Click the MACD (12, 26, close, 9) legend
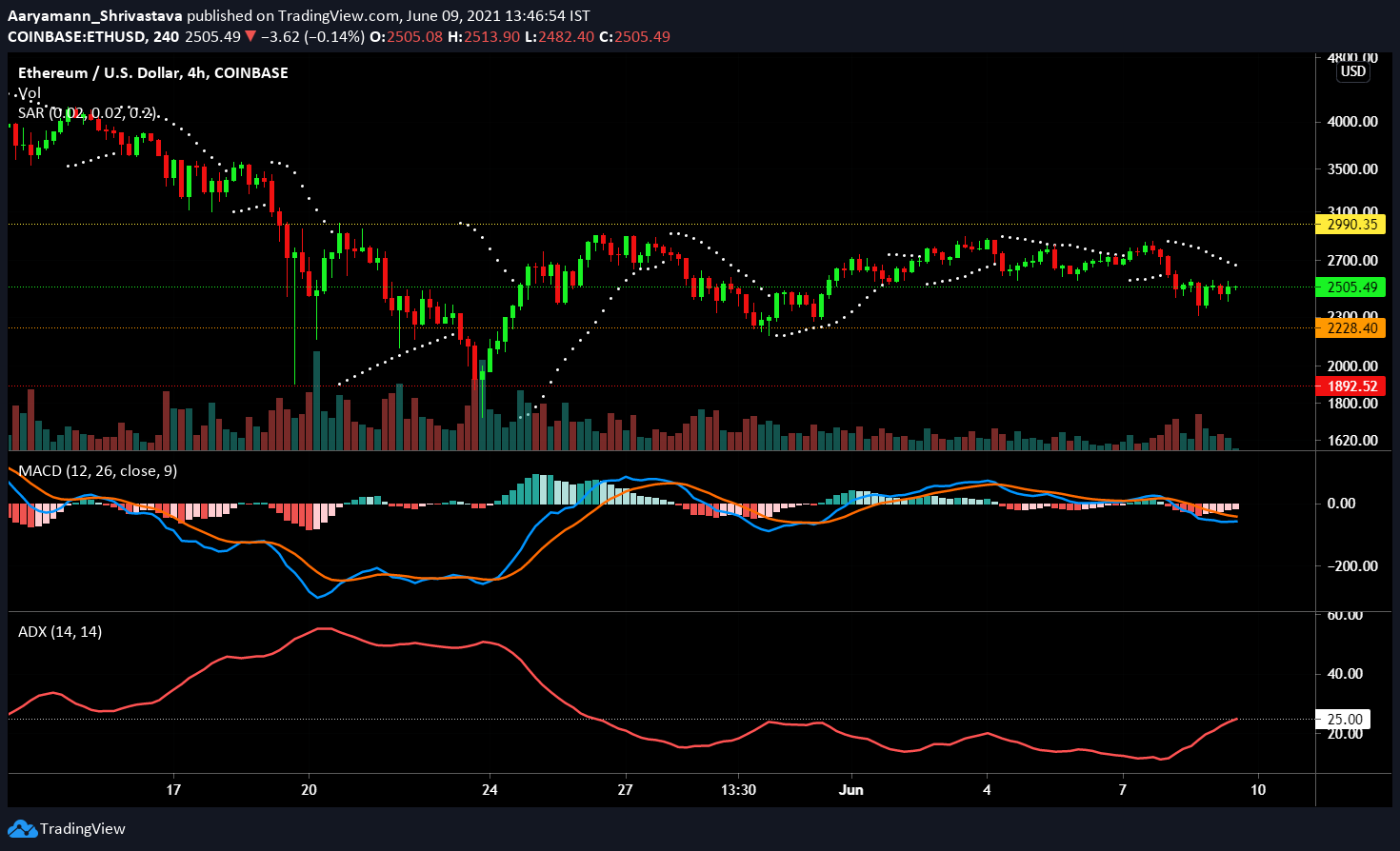 97,470
